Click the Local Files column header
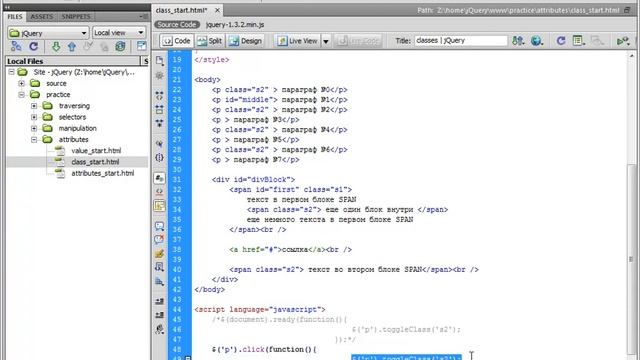 [73, 61]
